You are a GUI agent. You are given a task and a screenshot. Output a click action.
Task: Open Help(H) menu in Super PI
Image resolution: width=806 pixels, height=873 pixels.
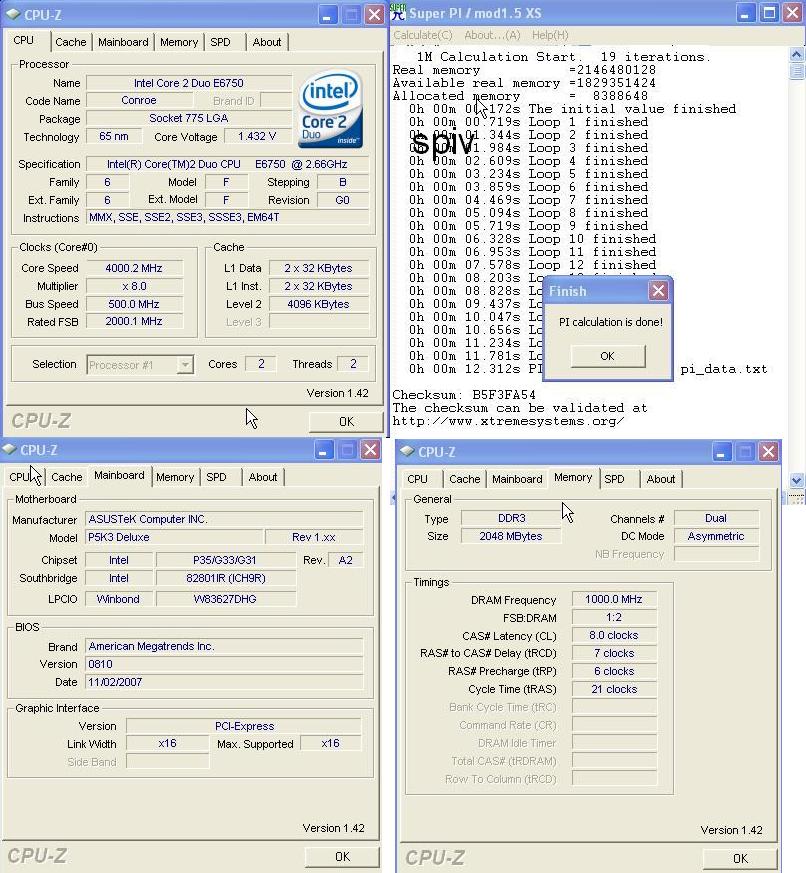point(550,35)
